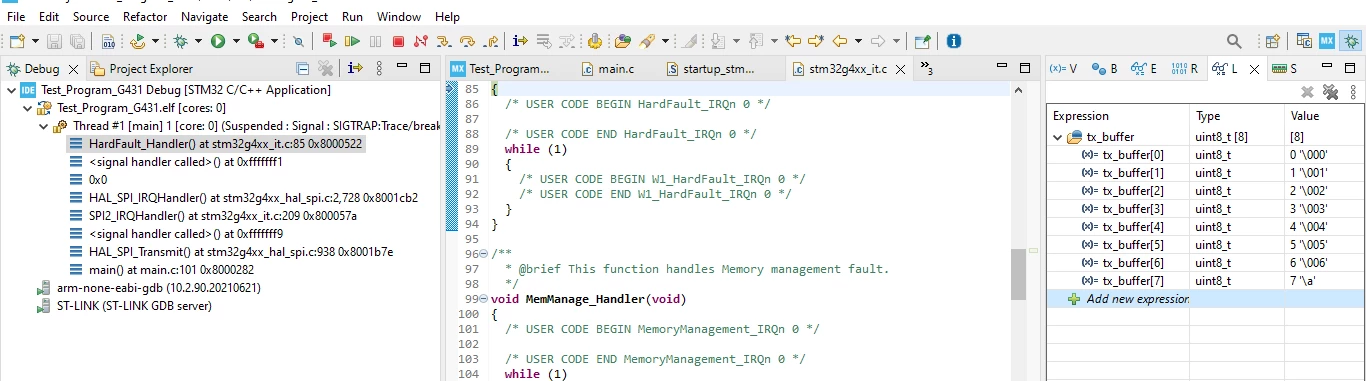Click the Terminate and Relaunch icon
The image size is (1366, 381).
coord(329,41)
